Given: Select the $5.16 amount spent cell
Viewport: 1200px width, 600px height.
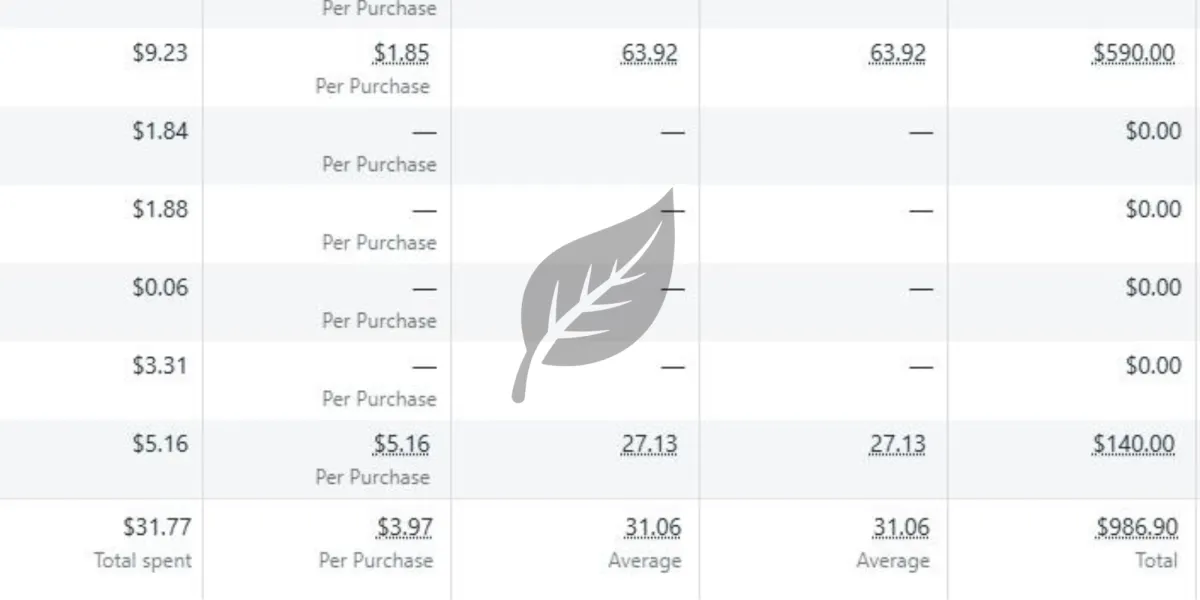Looking at the screenshot, I should click(x=160, y=443).
